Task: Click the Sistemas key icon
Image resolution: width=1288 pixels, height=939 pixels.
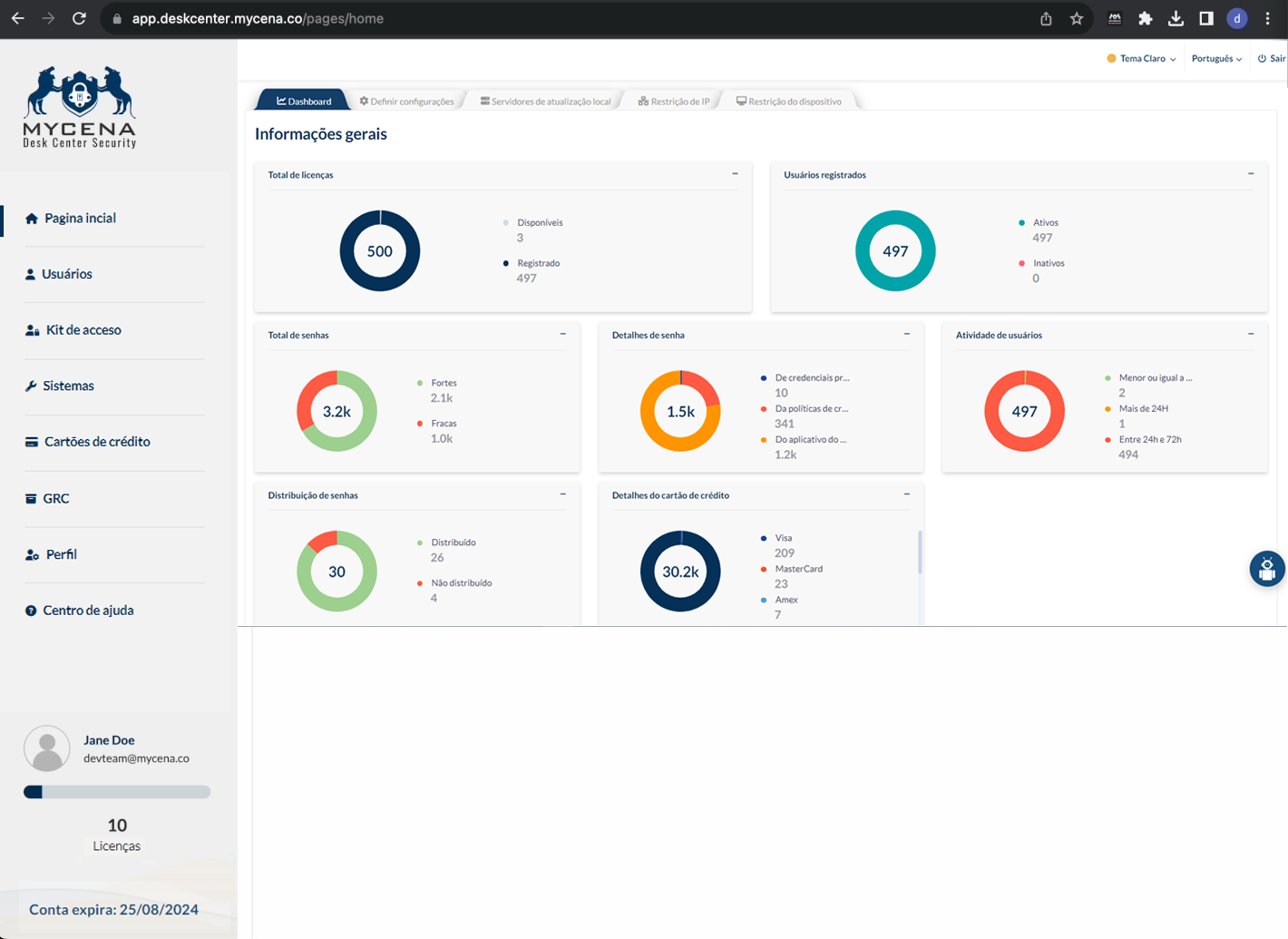Action: (31, 386)
